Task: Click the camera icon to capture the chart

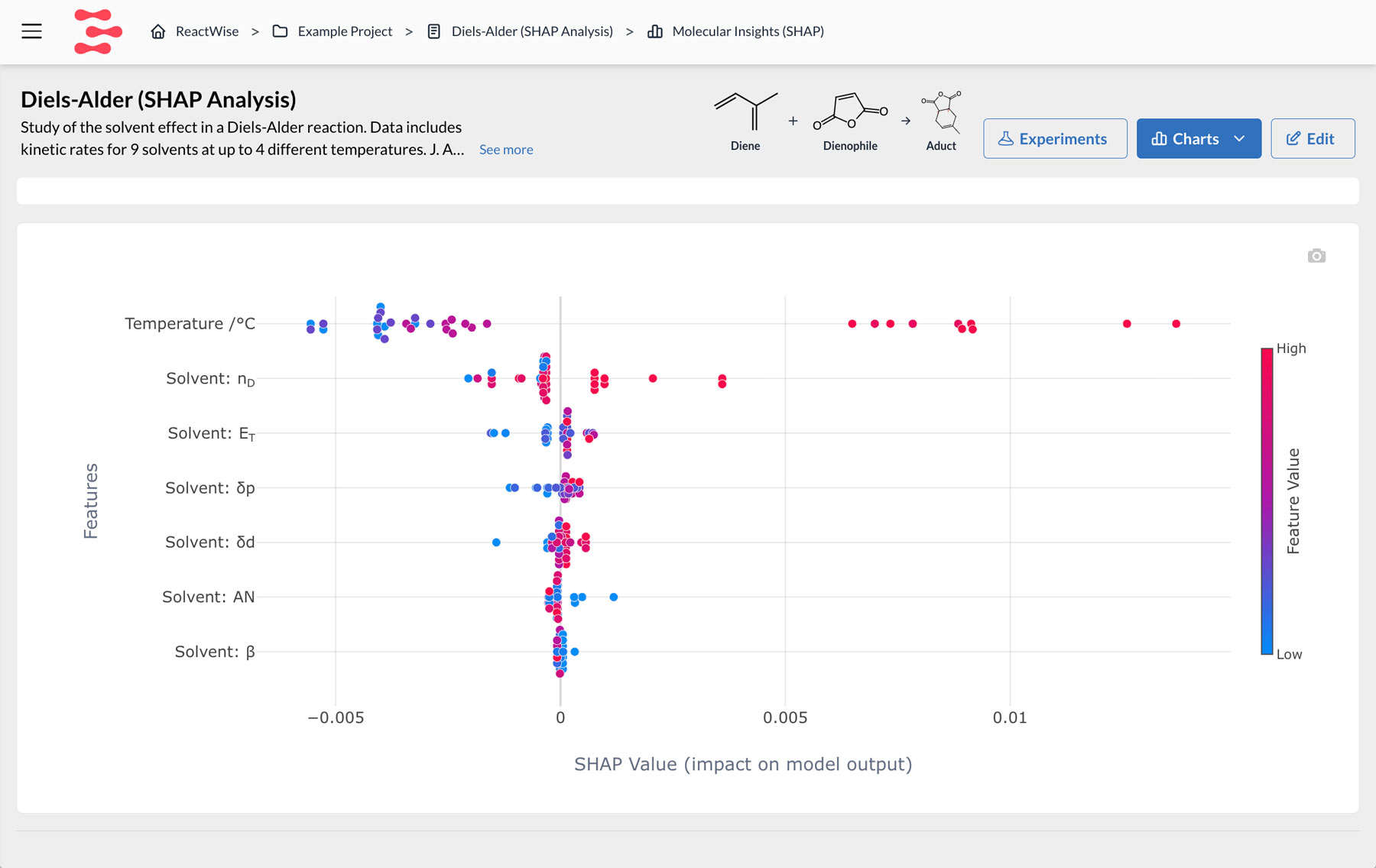Action: tap(1316, 255)
